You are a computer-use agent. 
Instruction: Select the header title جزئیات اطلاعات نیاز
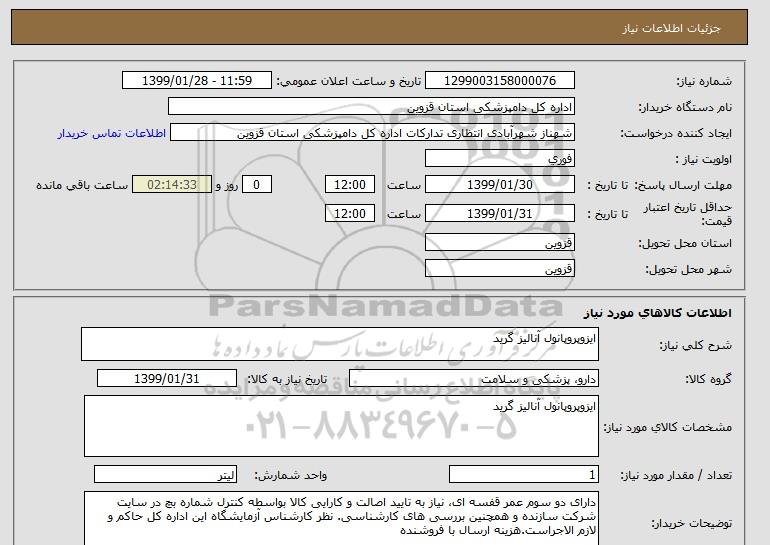click(x=671, y=28)
